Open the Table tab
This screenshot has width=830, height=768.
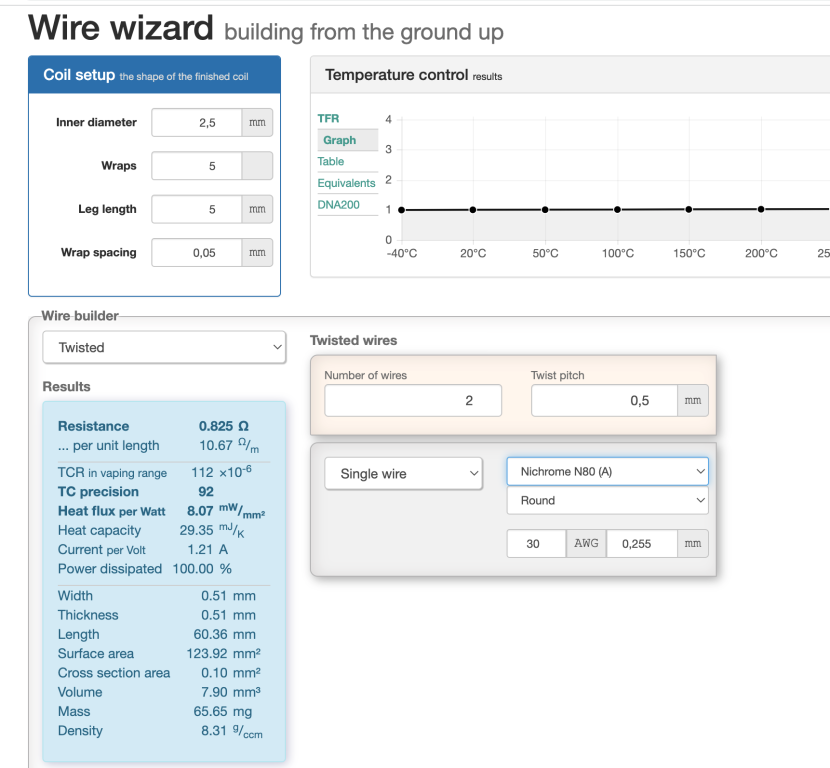(x=331, y=161)
